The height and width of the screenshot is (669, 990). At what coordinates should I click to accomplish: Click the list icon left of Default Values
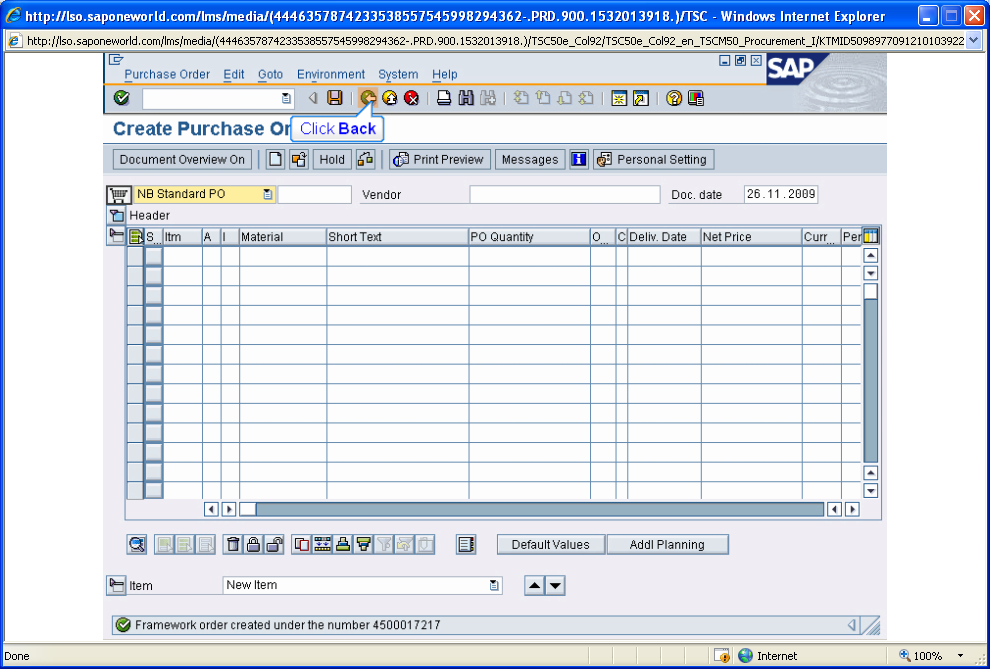466,545
